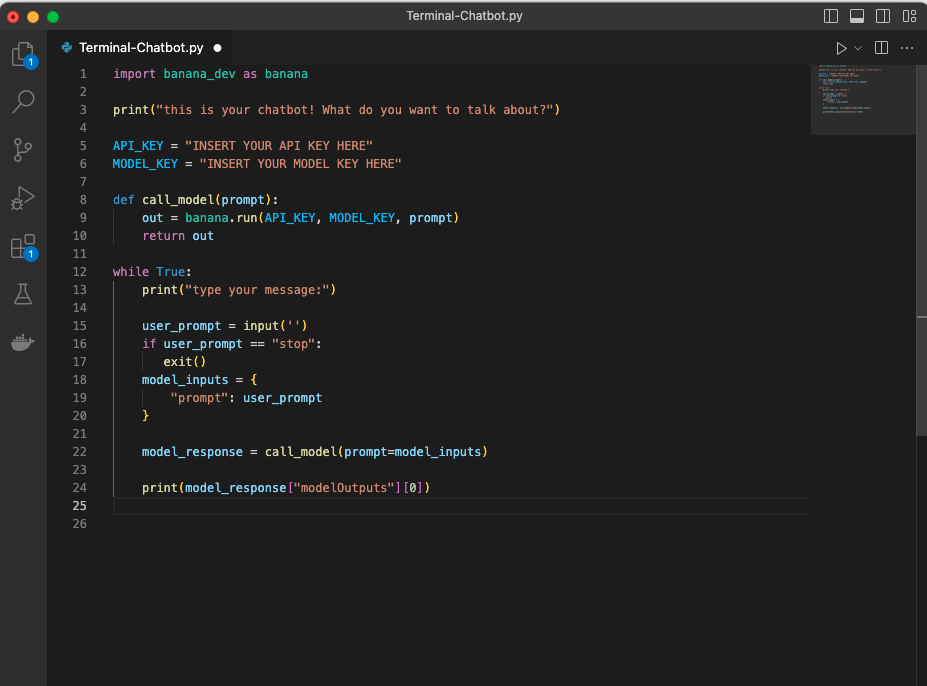The width and height of the screenshot is (927, 686).
Task: Expand the dropdown arrow beside Run button
Action: coord(858,48)
